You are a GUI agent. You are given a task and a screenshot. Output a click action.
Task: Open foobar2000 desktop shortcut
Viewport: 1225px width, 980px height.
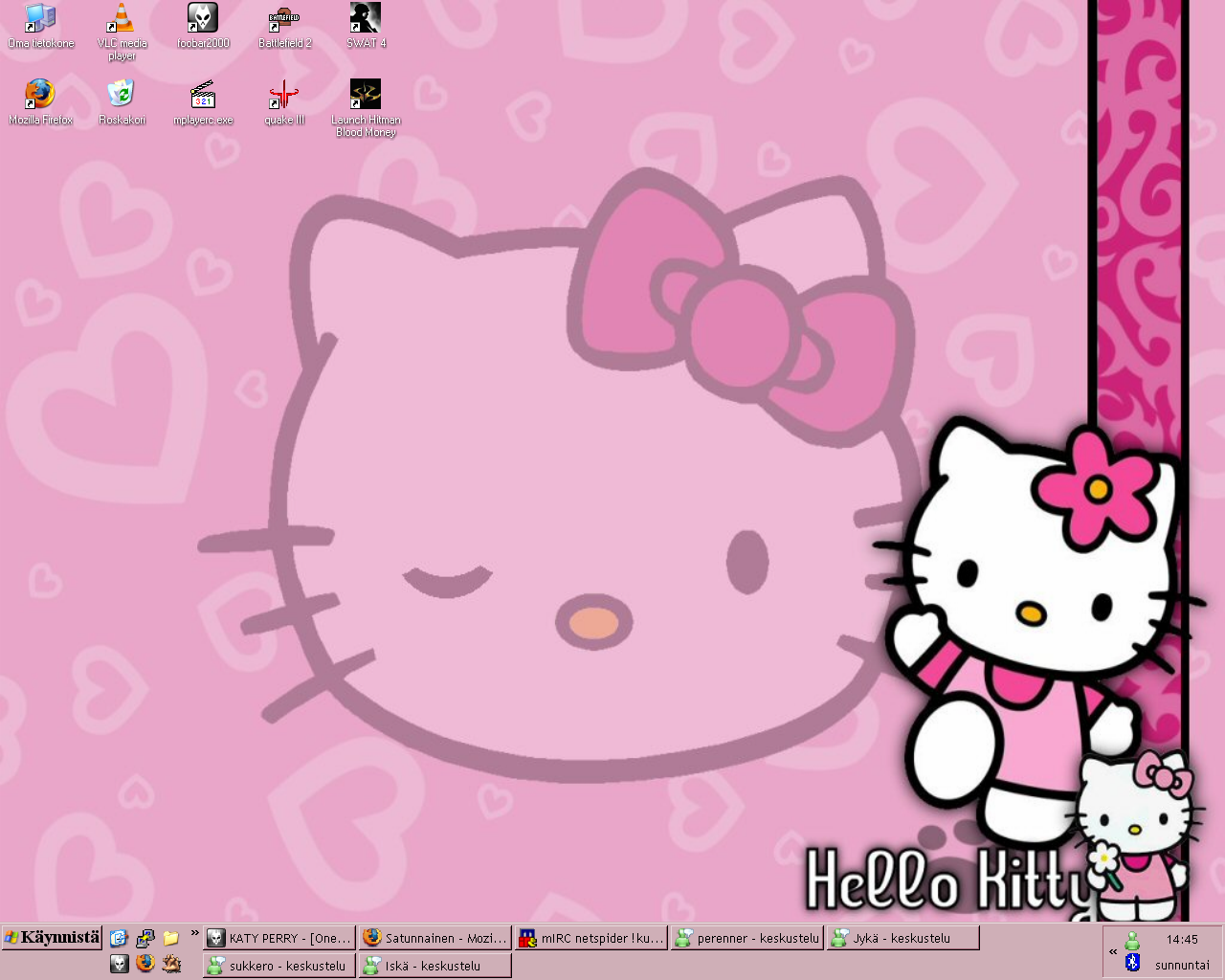[x=203, y=26]
